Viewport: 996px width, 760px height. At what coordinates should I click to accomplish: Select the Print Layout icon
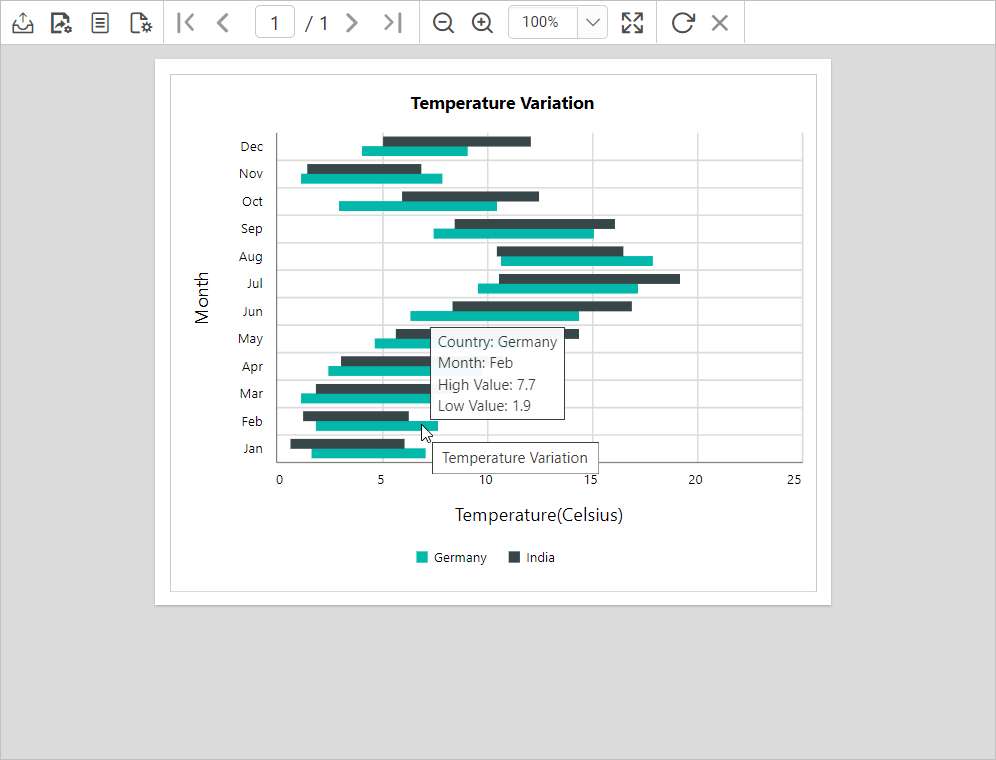(100, 22)
